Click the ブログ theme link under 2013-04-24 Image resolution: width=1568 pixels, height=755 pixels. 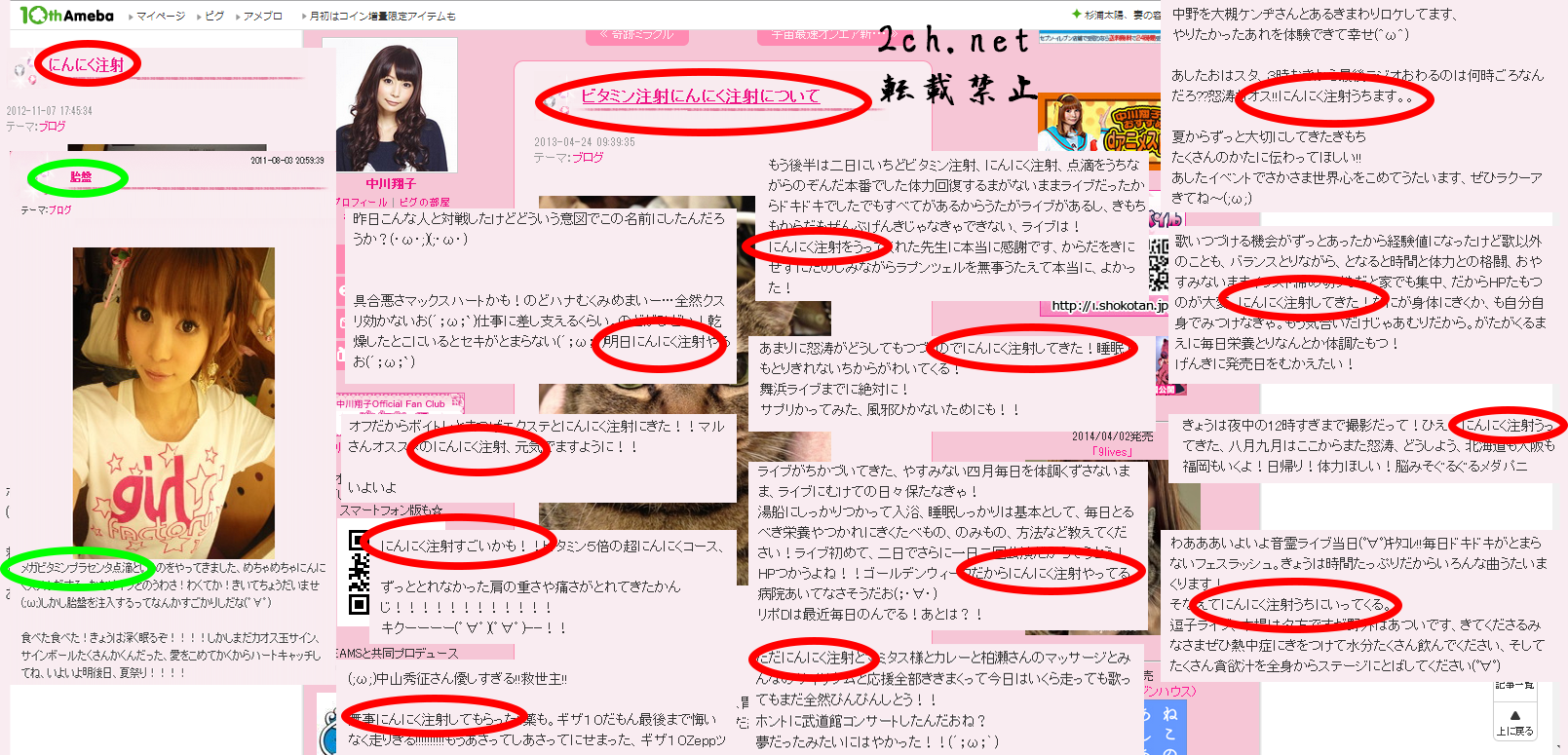[588, 157]
